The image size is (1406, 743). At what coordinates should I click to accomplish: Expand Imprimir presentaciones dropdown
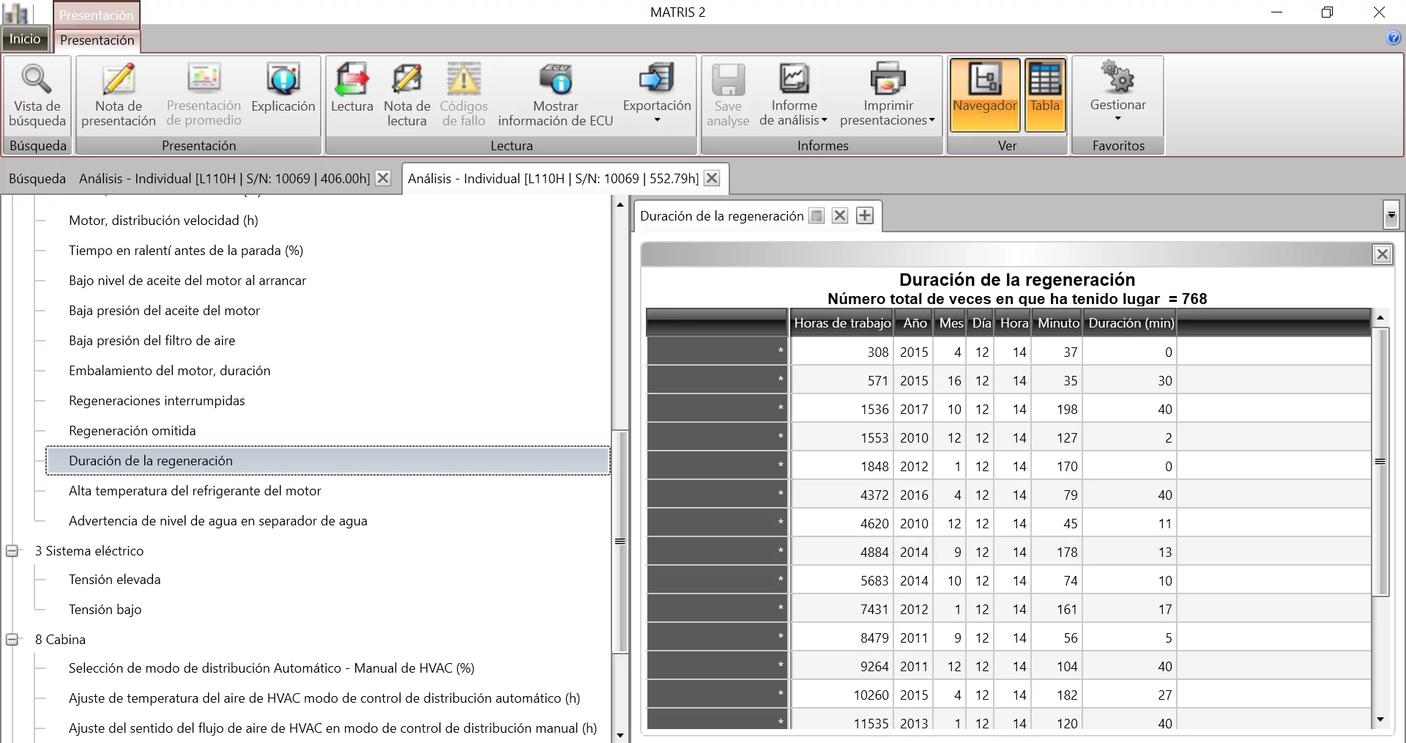888,95
